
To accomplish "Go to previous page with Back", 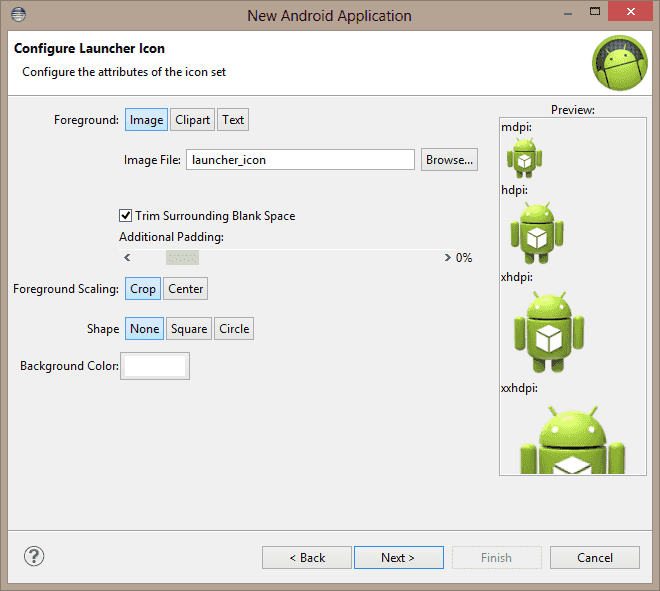I will click(x=307, y=558).
